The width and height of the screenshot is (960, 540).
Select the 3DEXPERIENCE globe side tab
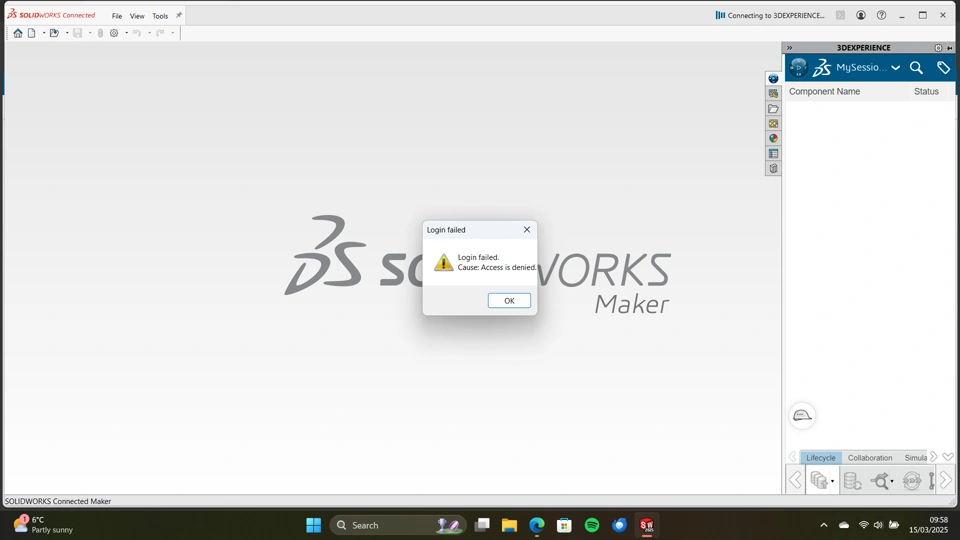pos(773,78)
